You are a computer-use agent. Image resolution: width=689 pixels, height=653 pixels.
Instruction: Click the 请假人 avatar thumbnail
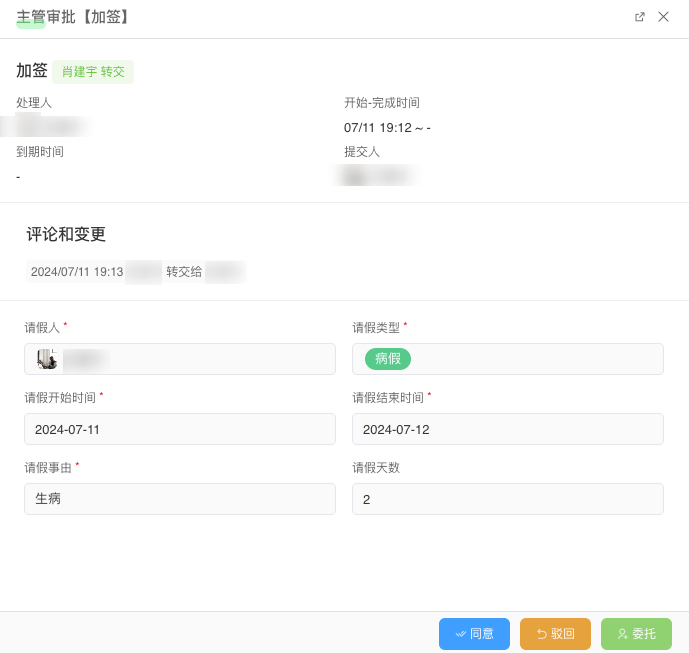click(x=46, y=359)
